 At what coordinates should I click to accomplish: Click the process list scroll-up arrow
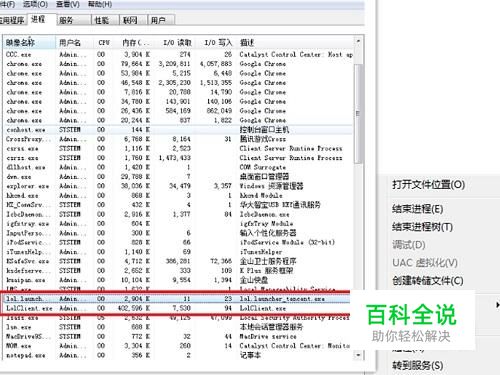pos(358,41)
